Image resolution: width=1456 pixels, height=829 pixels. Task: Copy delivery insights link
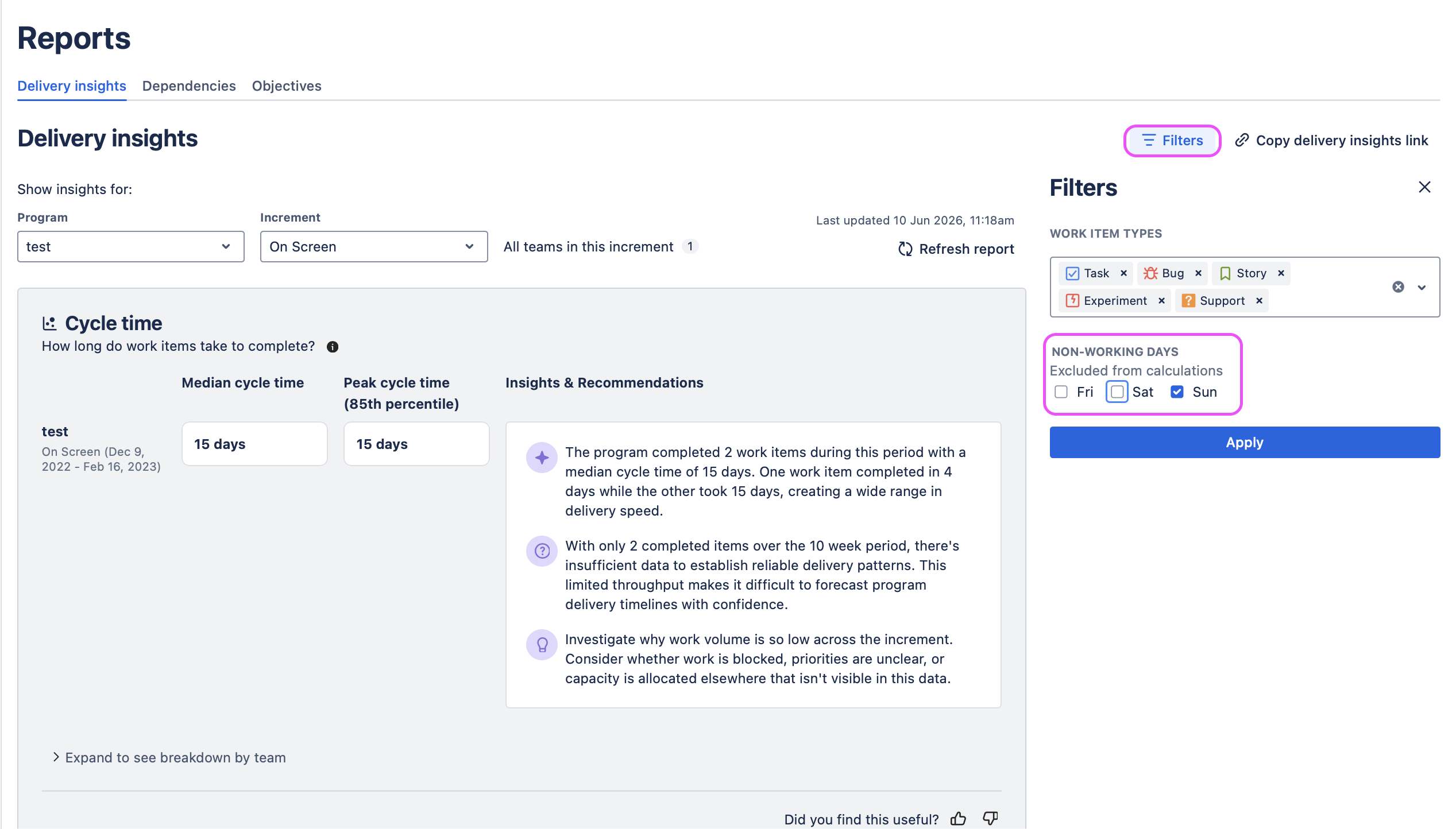coord(1331,141)
